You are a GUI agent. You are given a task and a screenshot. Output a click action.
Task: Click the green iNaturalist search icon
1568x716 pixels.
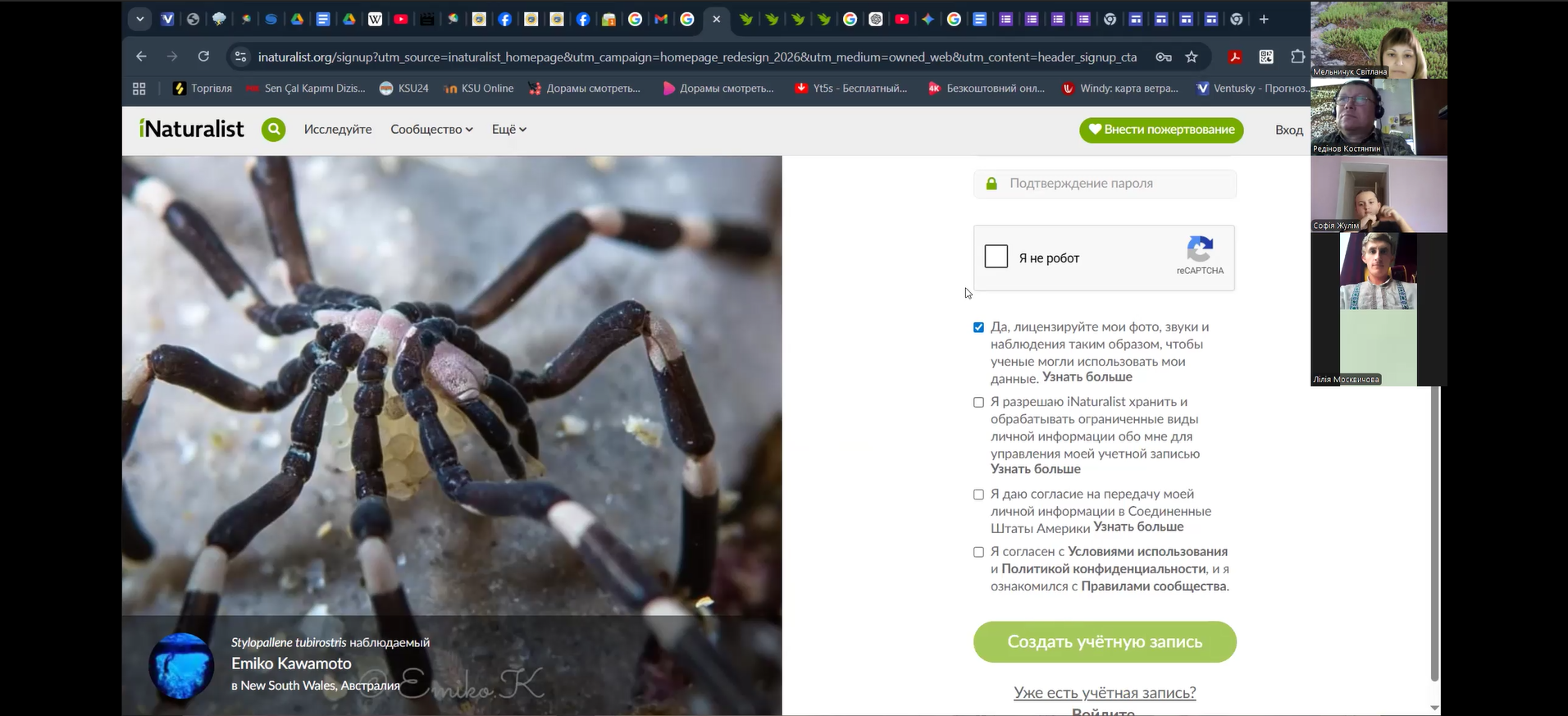click(273, 130)
